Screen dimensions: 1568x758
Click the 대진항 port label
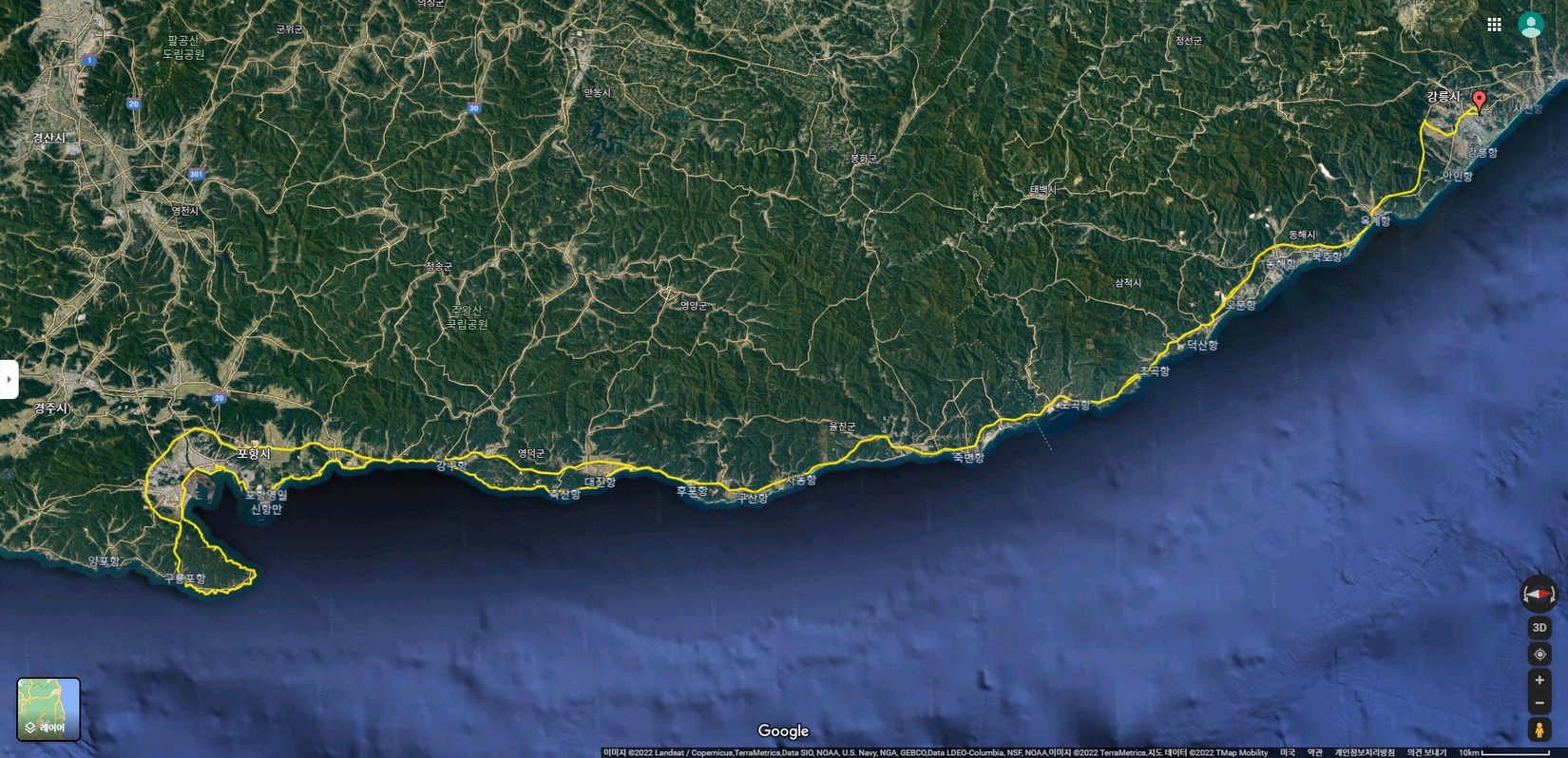[x=601, y=483]
